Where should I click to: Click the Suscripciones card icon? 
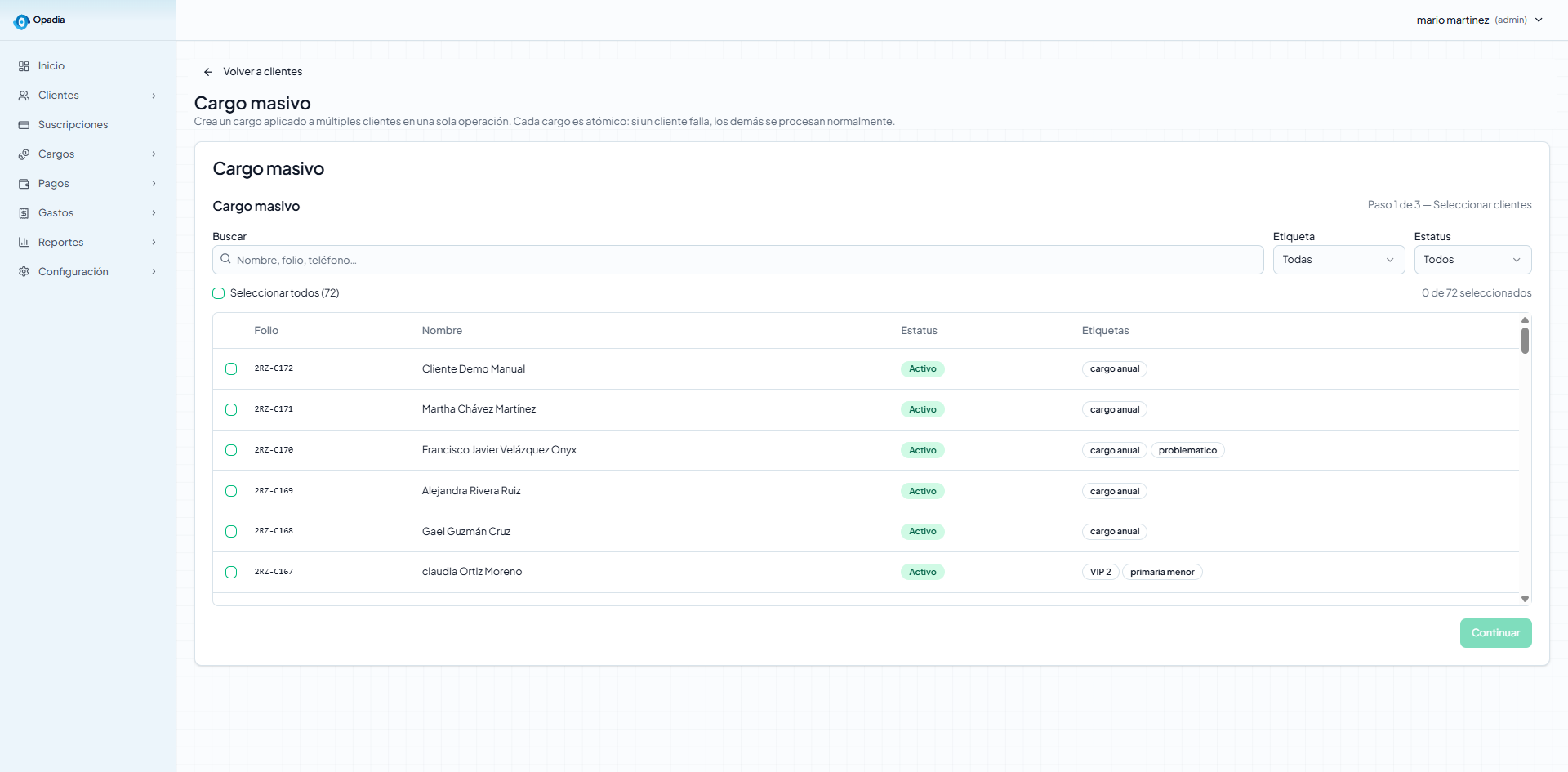24,125
